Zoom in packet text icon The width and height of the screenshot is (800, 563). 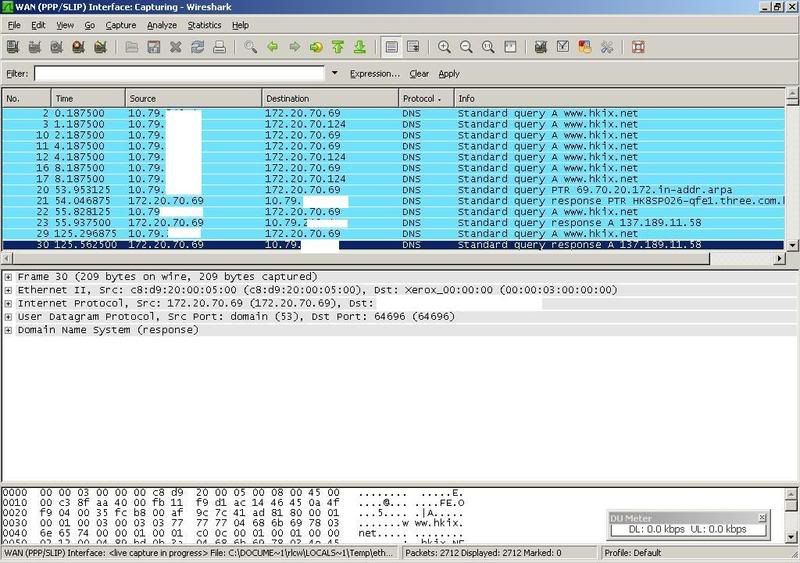coord(444,47)
